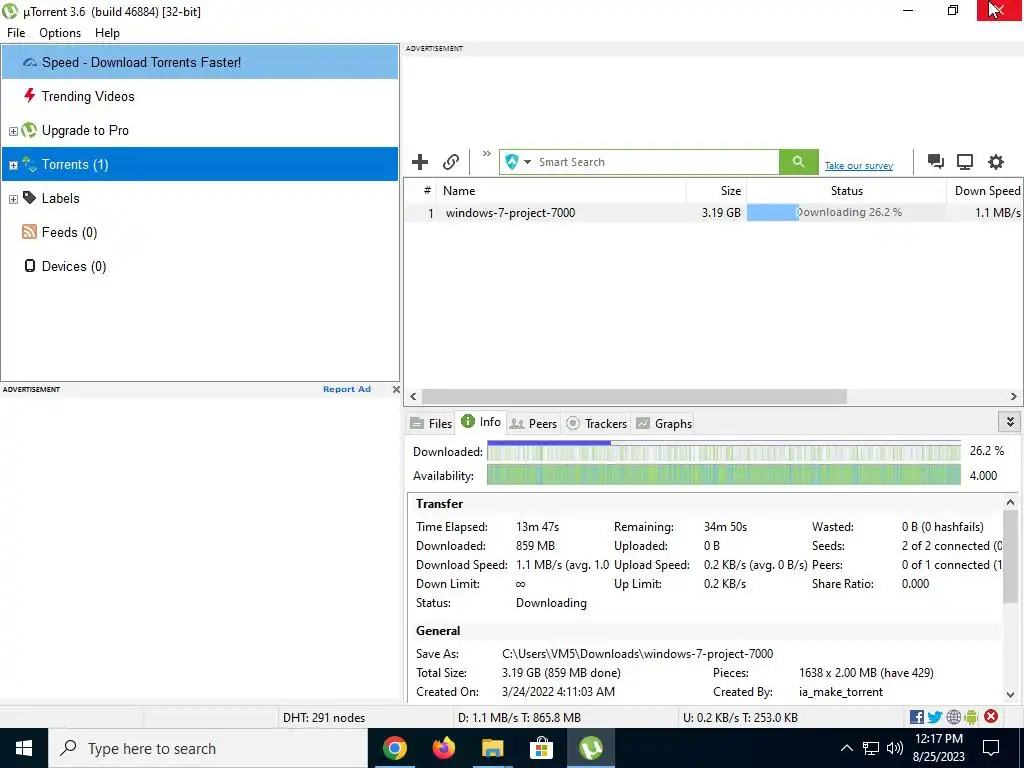Open the chat bubbles icon in toolbar
The height and width of the screenshot is (768, 1024).
click(x=935, y=162)
